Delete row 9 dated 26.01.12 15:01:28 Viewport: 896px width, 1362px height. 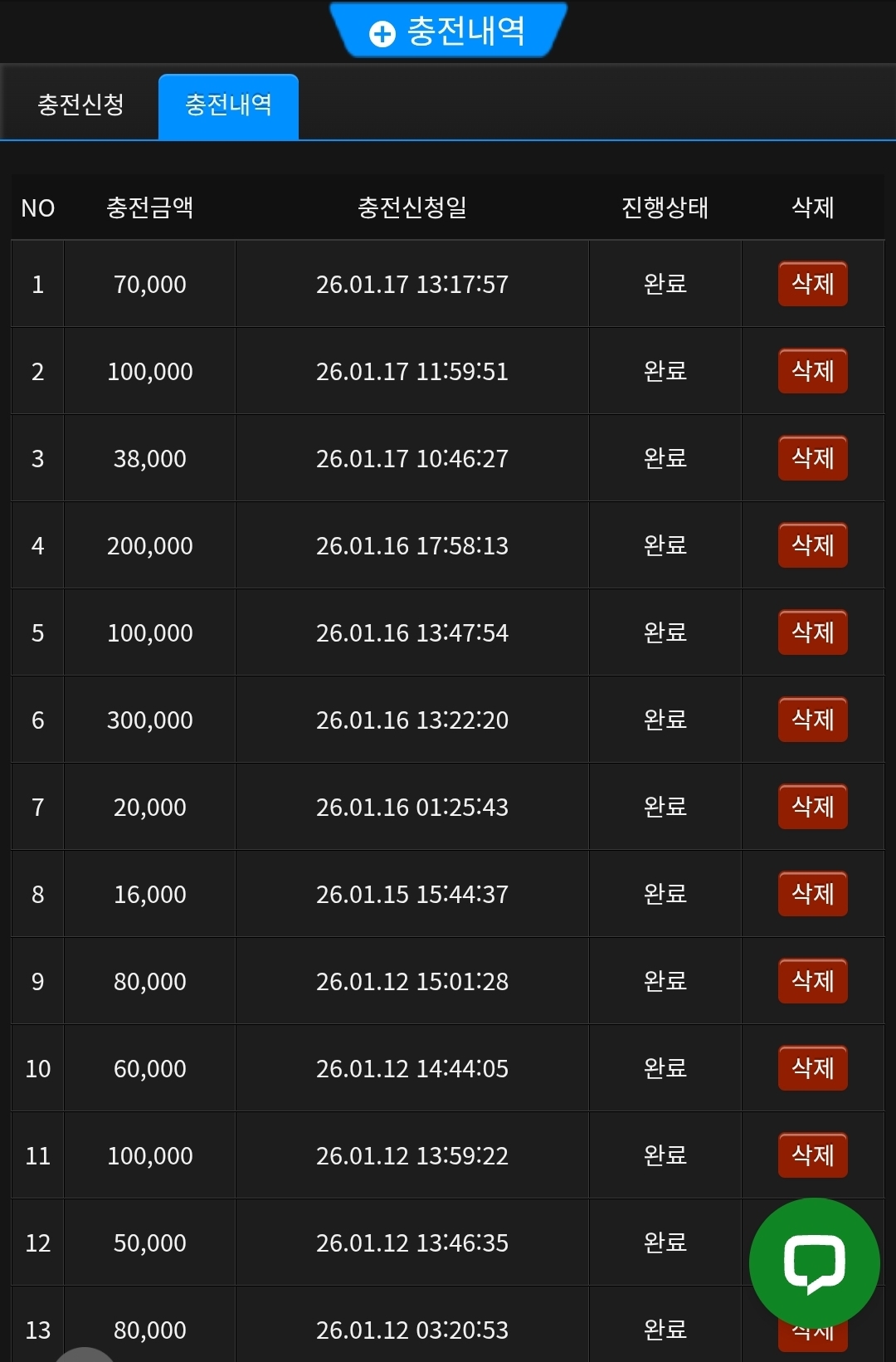coord(812,981)
